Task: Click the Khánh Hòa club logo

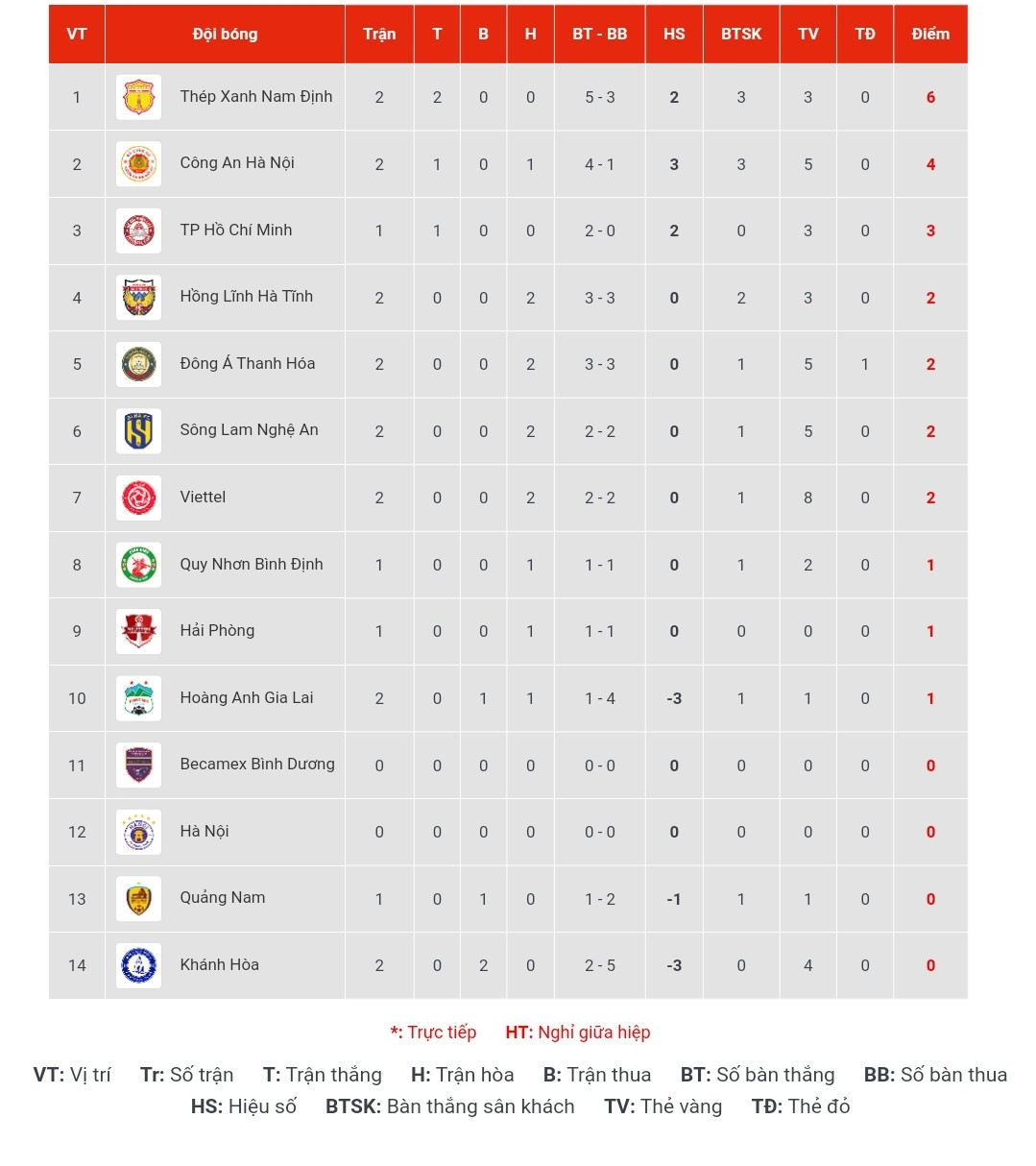Action: (138, 965)
